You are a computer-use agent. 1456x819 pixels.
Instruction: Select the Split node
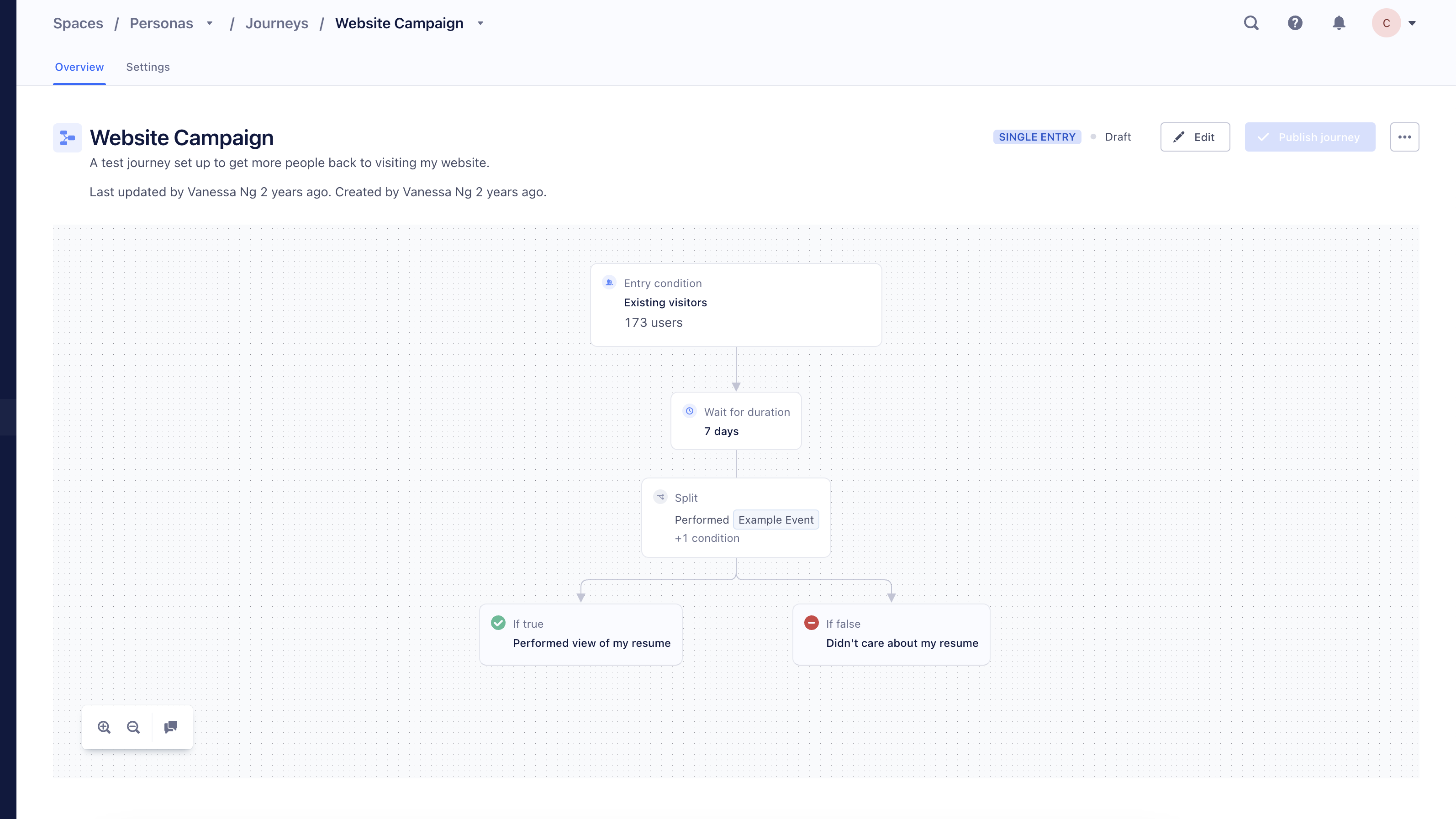(736, 518)
